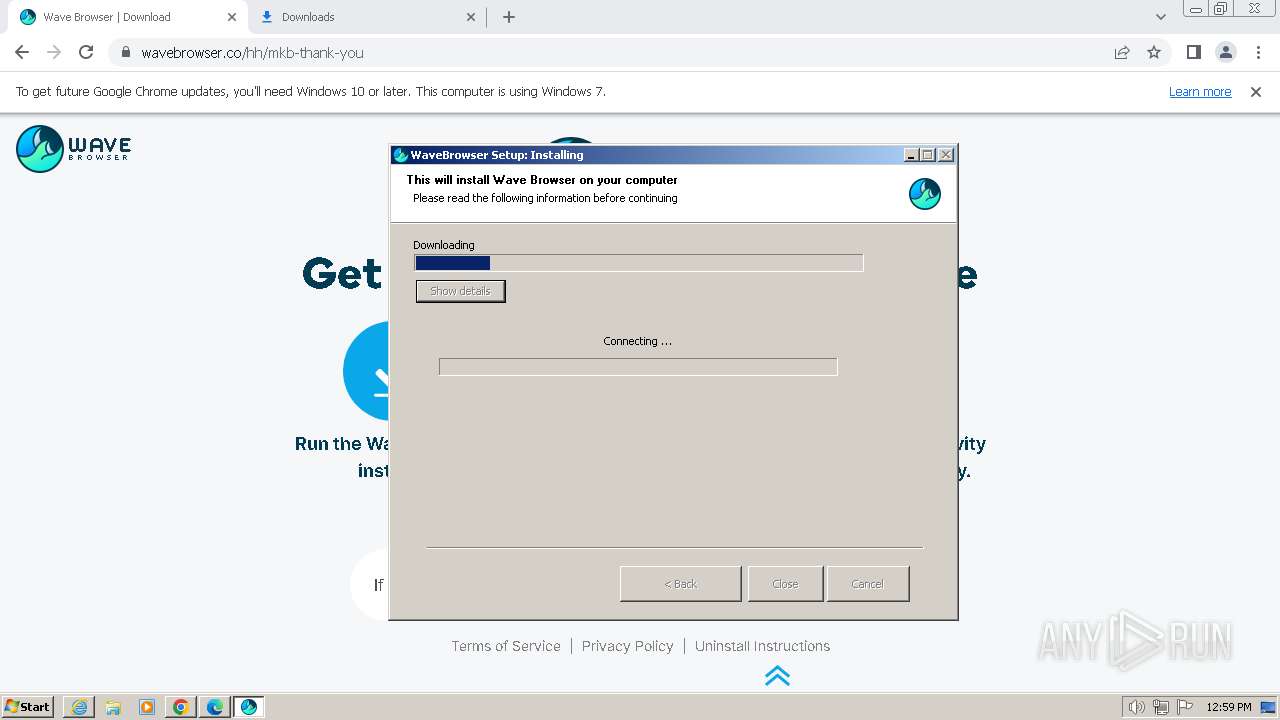This screenshot has height=720, width=1280.
Task: Click the Show details button in installer
Action: click(x=460, y=291)
